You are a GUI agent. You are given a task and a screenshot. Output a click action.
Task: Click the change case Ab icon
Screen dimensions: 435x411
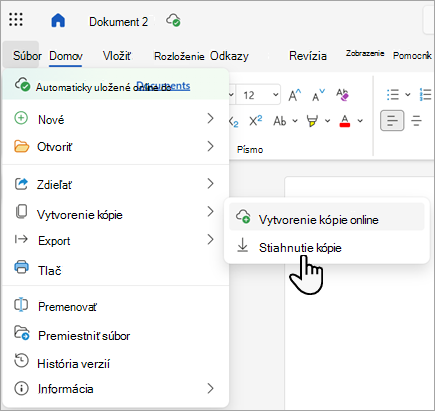tap(280, 121)
